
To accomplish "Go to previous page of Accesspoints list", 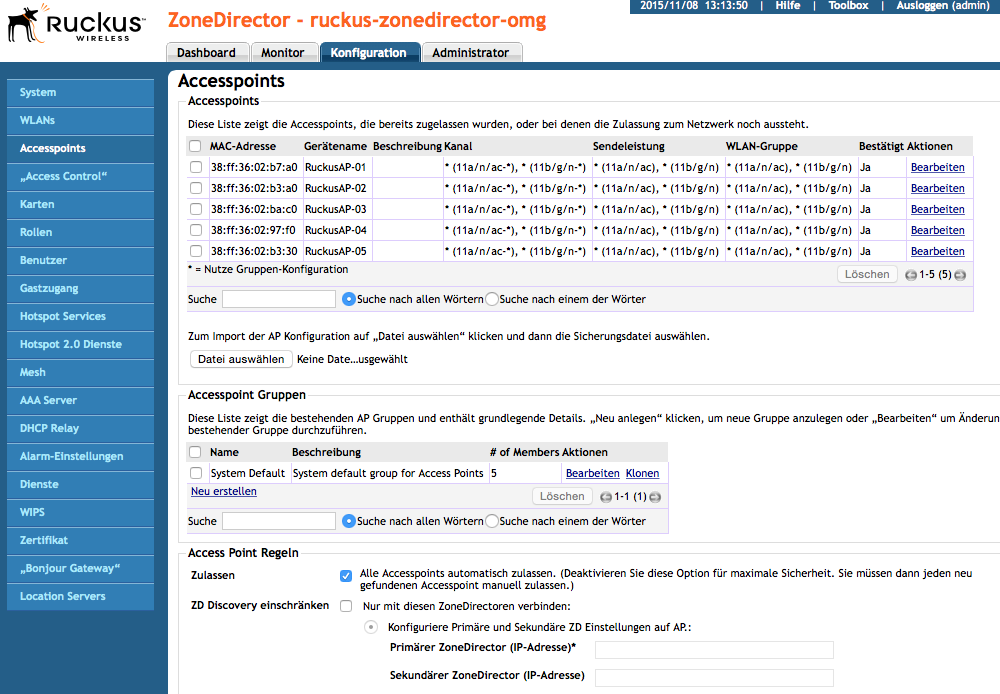I will [911, 275].
